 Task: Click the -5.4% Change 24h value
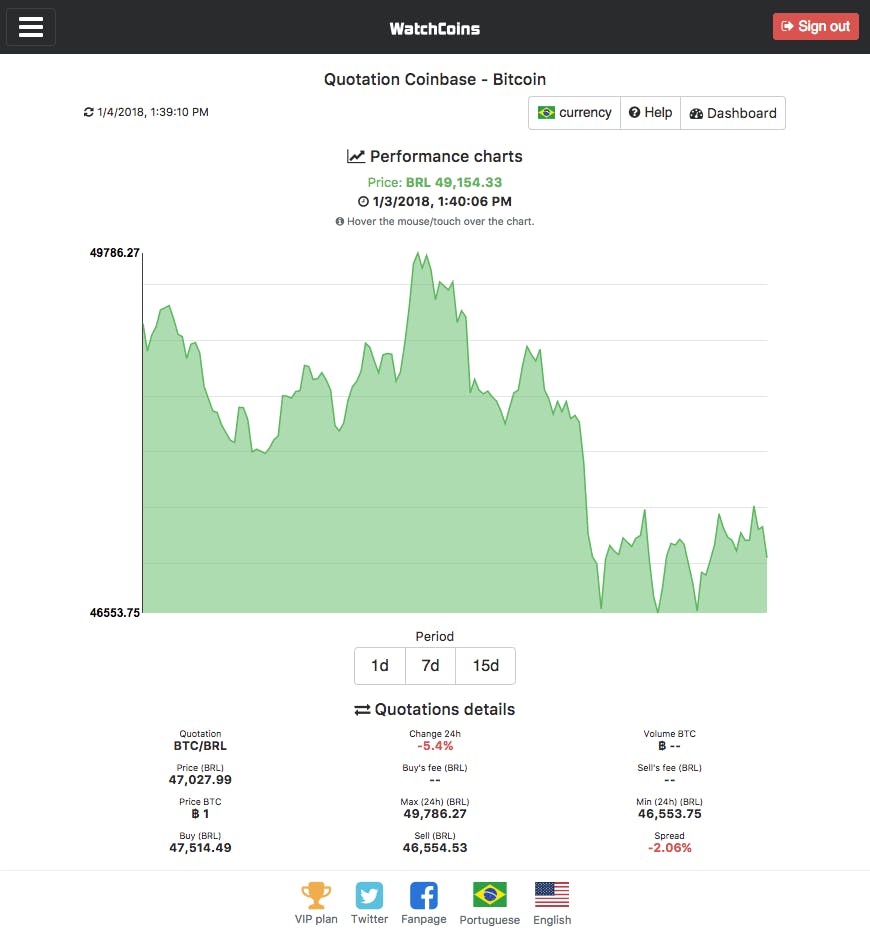(435, 746)
